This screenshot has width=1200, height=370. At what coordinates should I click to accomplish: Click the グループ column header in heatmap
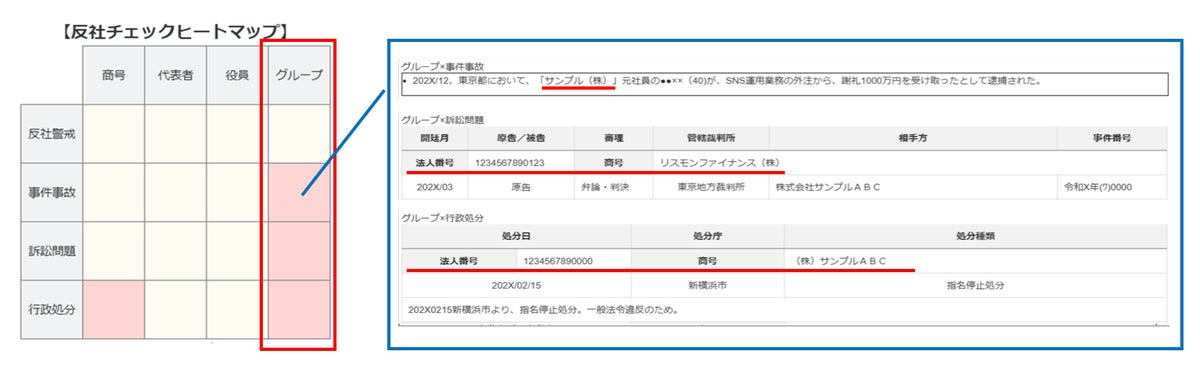click(299, 75)
